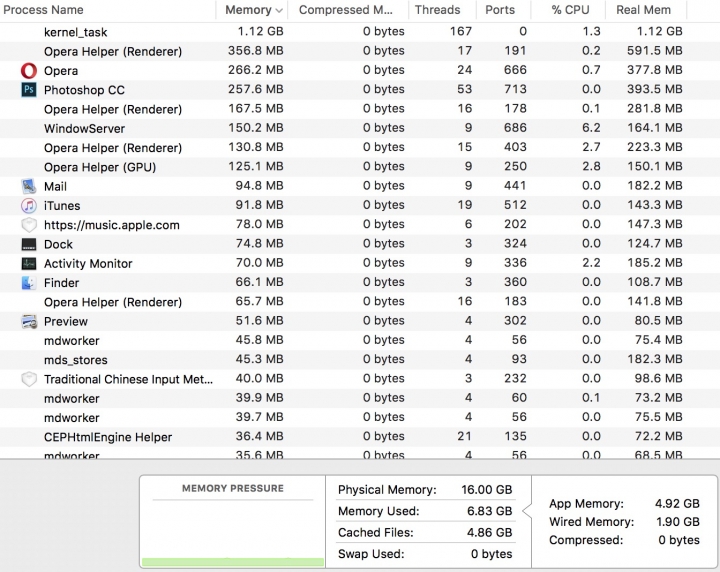
Task: Select the Mail process name
Action: coord(55,186)
